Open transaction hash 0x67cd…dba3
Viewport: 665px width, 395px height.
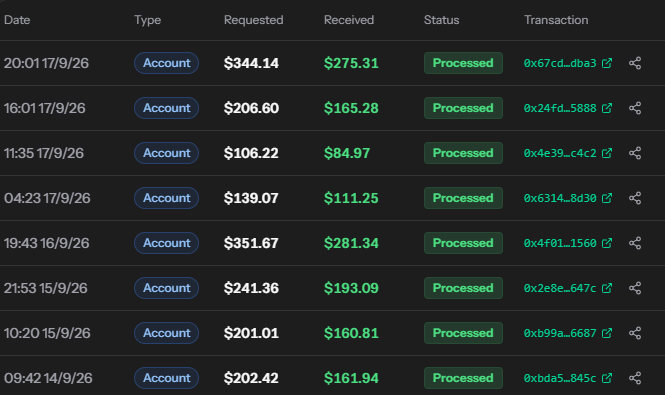560,63
